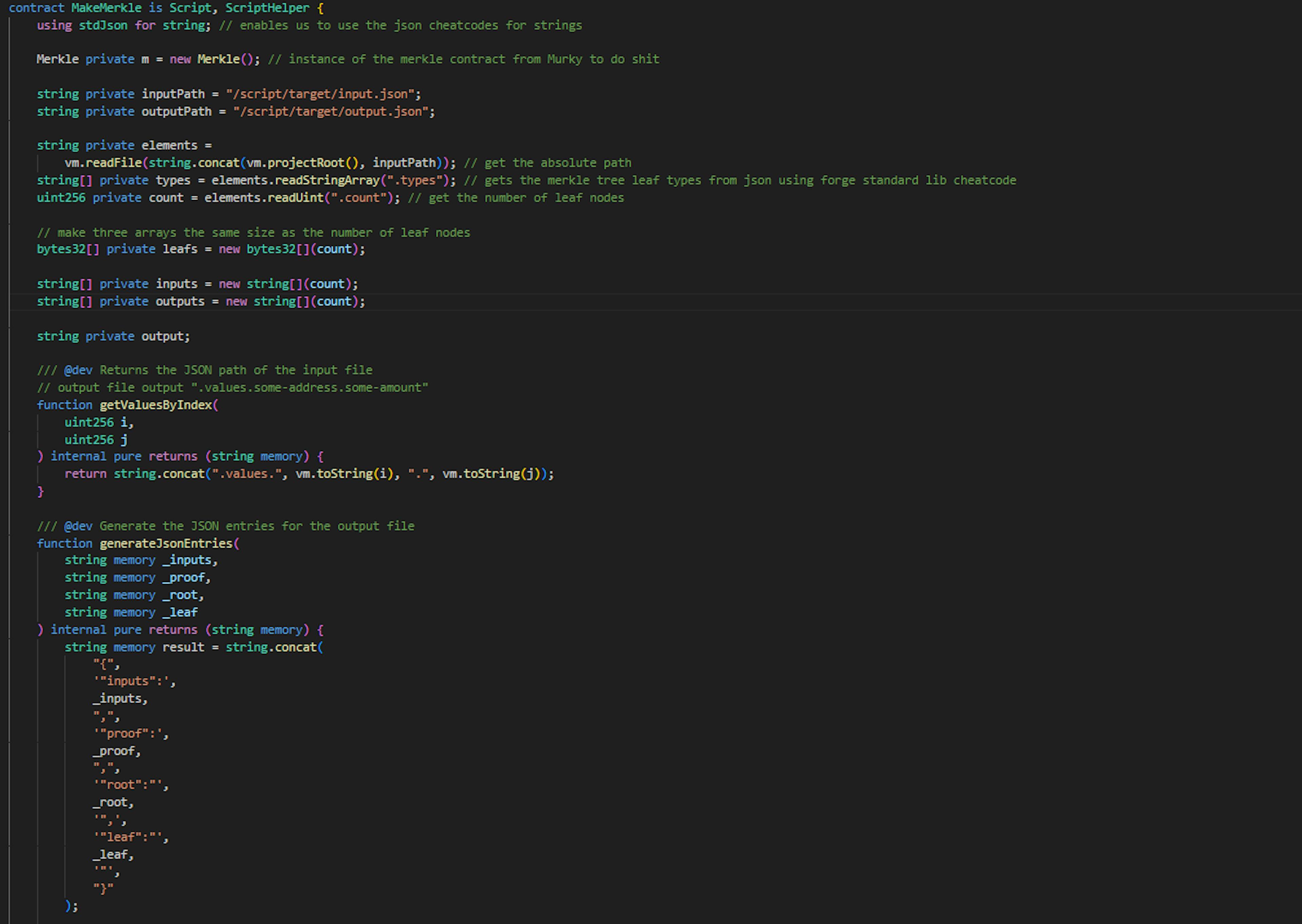Click the generateJsonEntries function name
This screenshot has width=1302, height=924.
(165, 543)
